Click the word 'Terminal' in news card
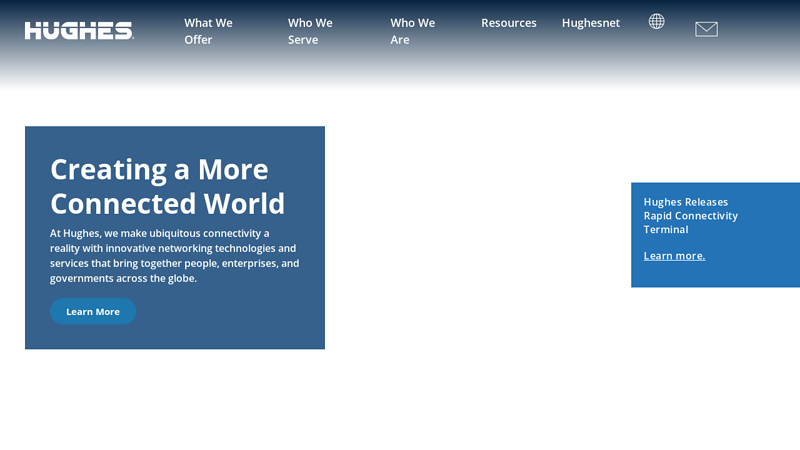 665,229
